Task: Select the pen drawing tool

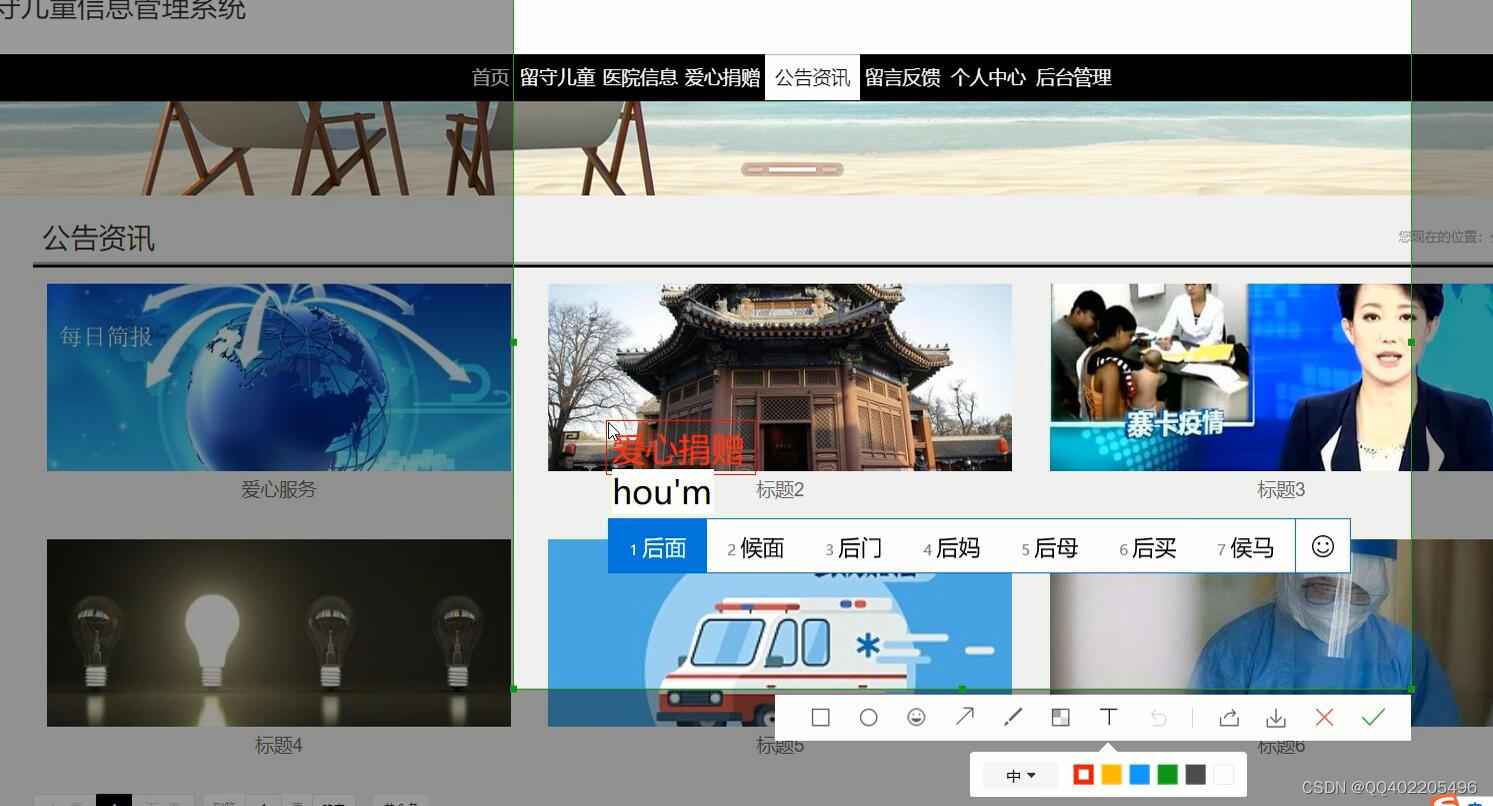Action: 1012,717
